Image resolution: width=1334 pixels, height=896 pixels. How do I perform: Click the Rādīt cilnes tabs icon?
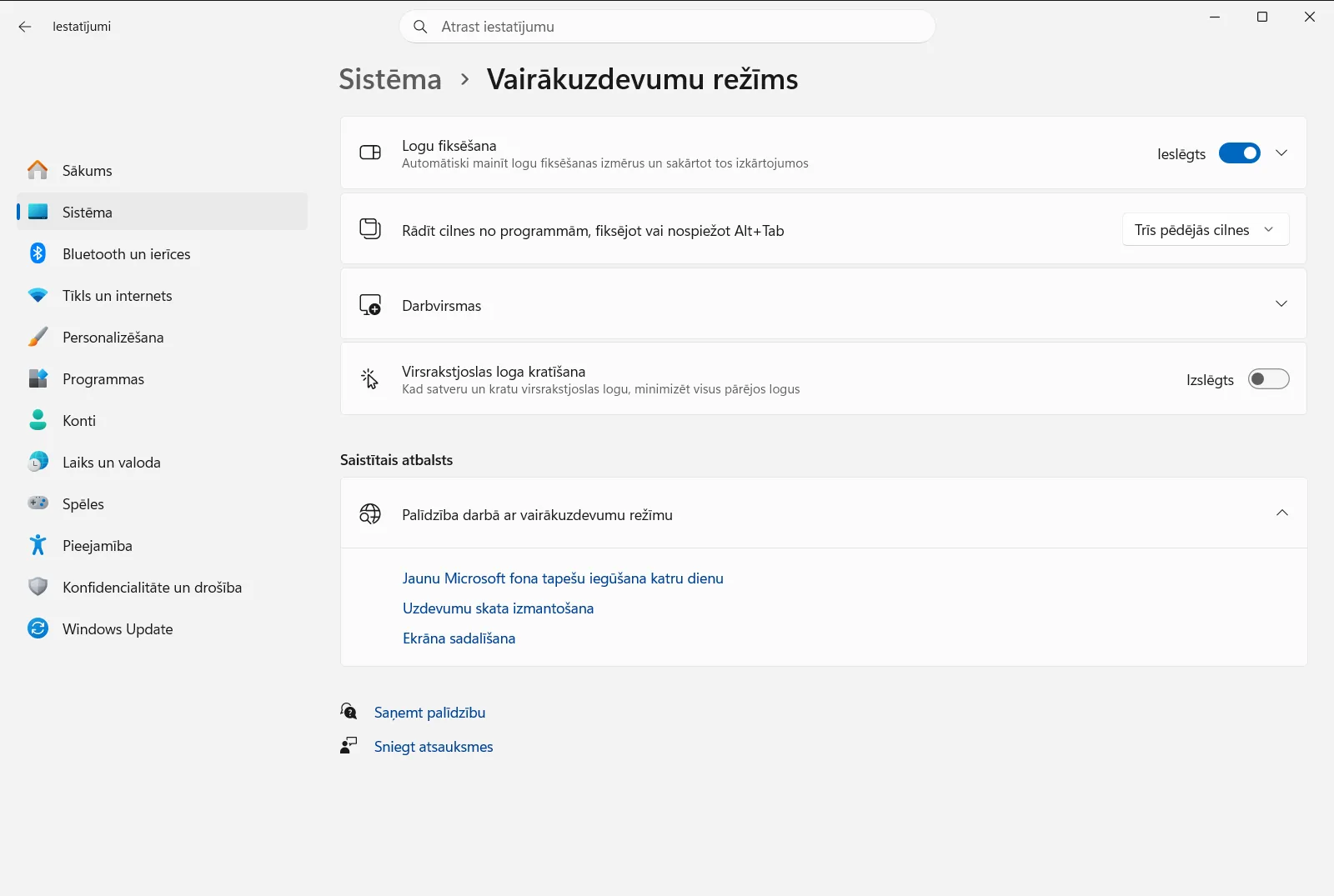[370, 228]
